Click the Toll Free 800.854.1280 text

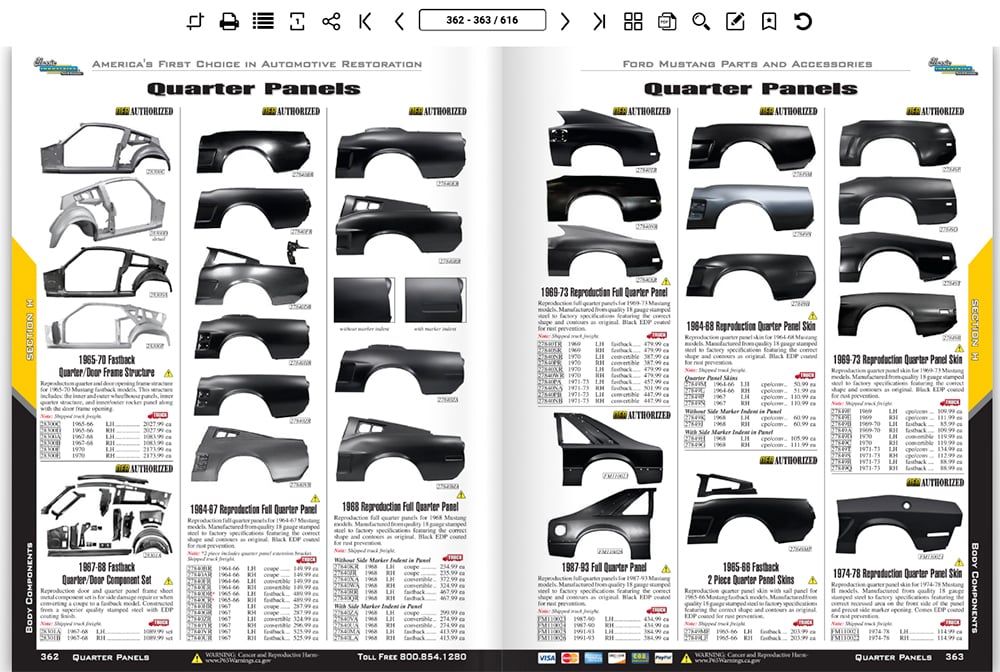412,656
